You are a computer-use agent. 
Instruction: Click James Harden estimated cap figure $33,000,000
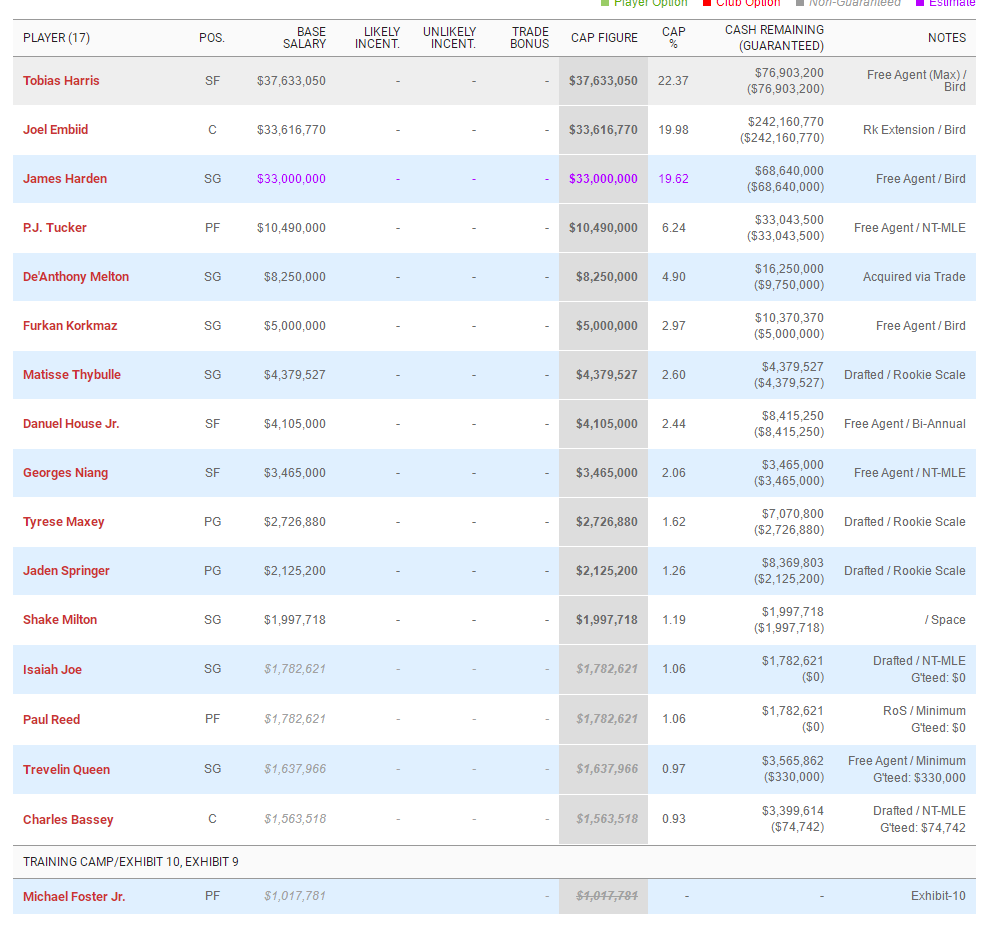pos(603,178)
